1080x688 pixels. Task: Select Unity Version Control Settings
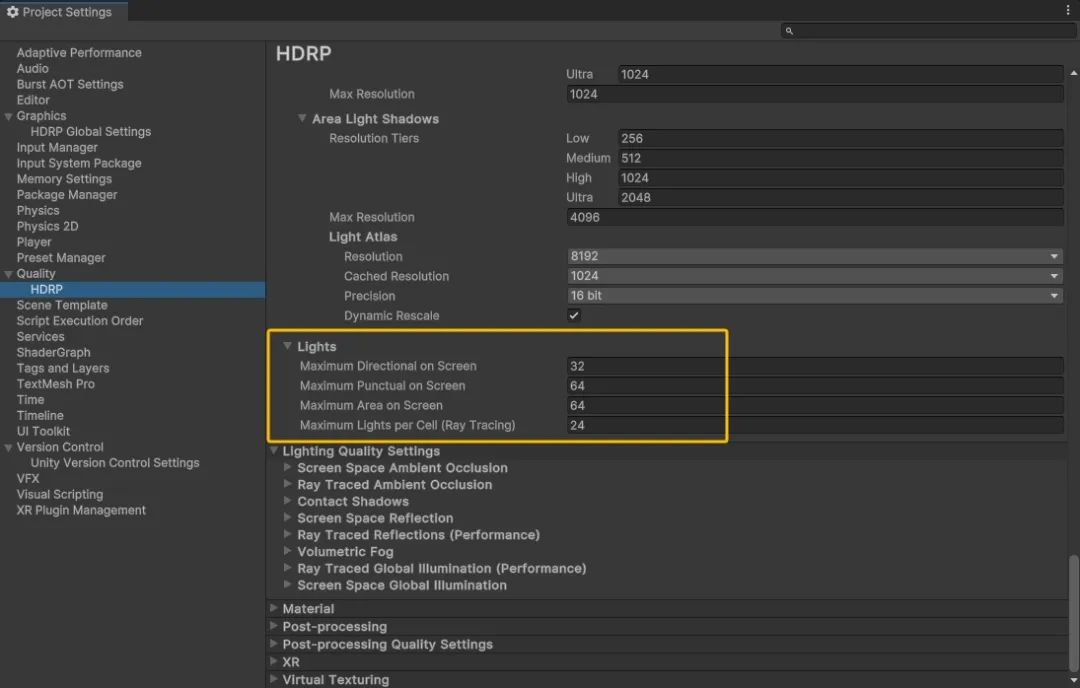[x=115, y=463]
